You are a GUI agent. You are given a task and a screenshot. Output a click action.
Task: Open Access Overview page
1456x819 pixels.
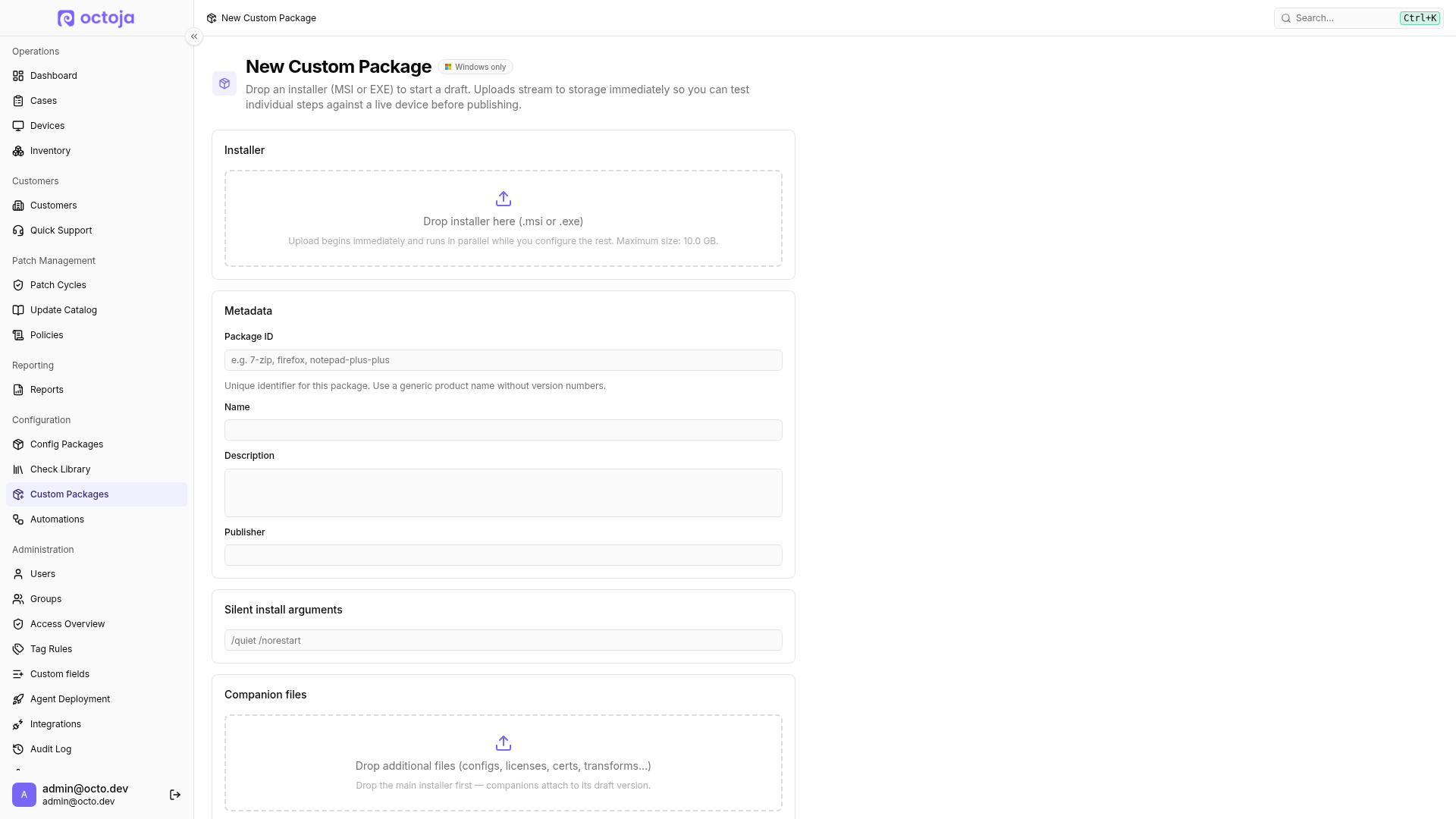[96, 624]
